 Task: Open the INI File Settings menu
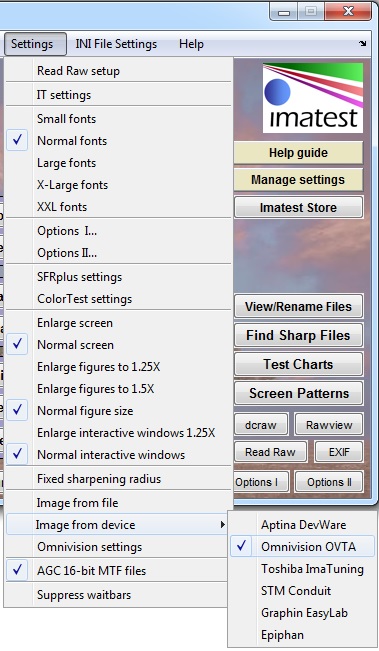(x=116, y=44)
